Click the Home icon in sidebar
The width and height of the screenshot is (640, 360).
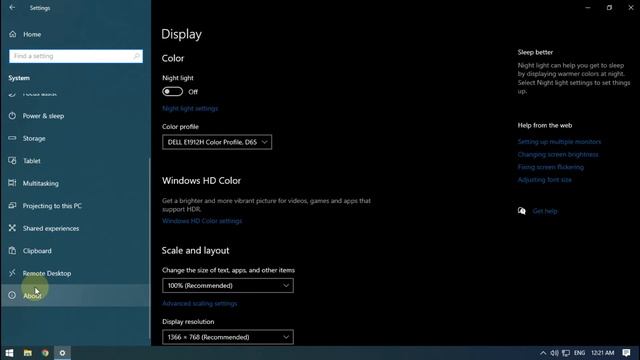point(13,34)
